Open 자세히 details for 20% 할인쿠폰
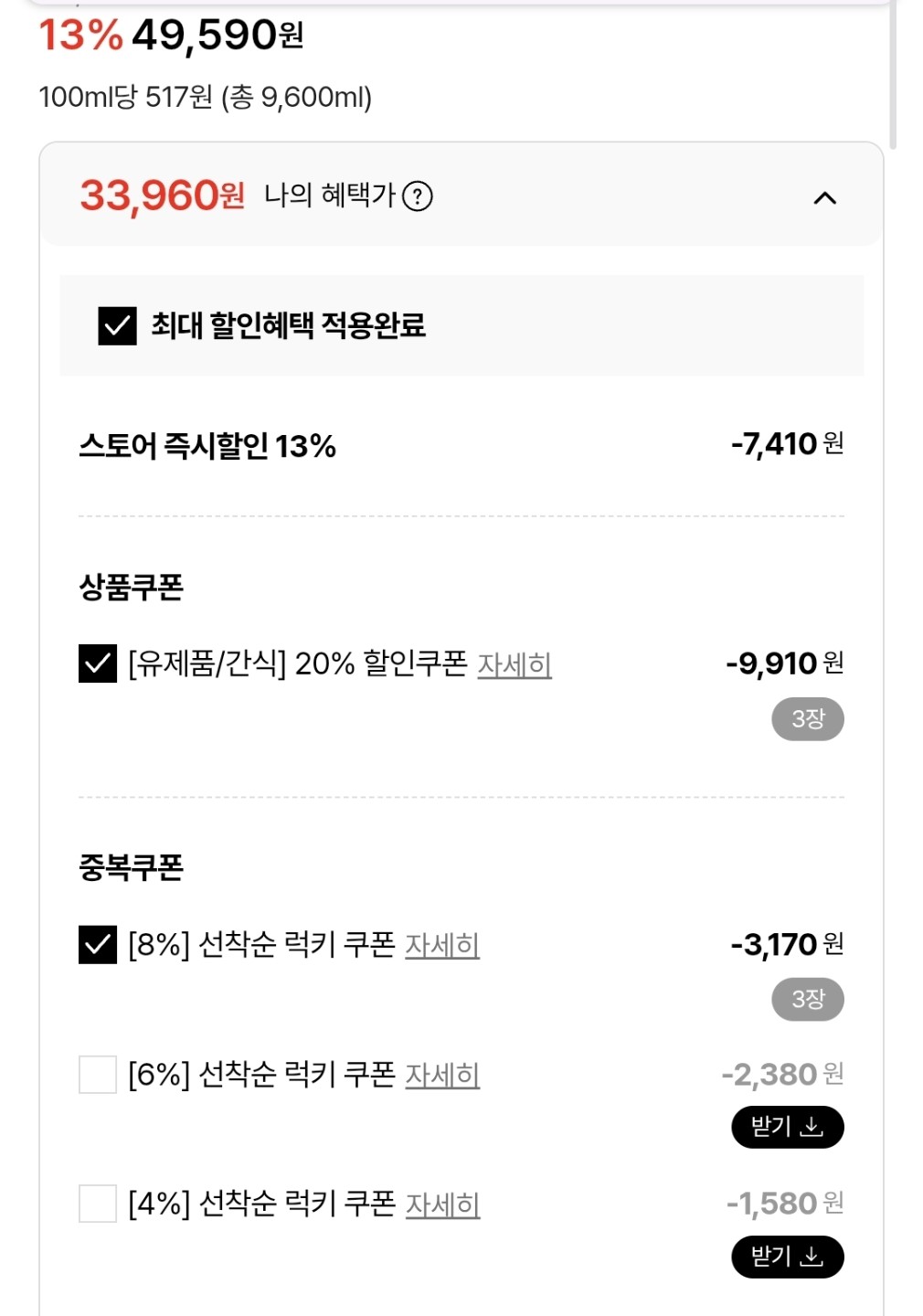The image size is (923, 1316). click(515, 664)
